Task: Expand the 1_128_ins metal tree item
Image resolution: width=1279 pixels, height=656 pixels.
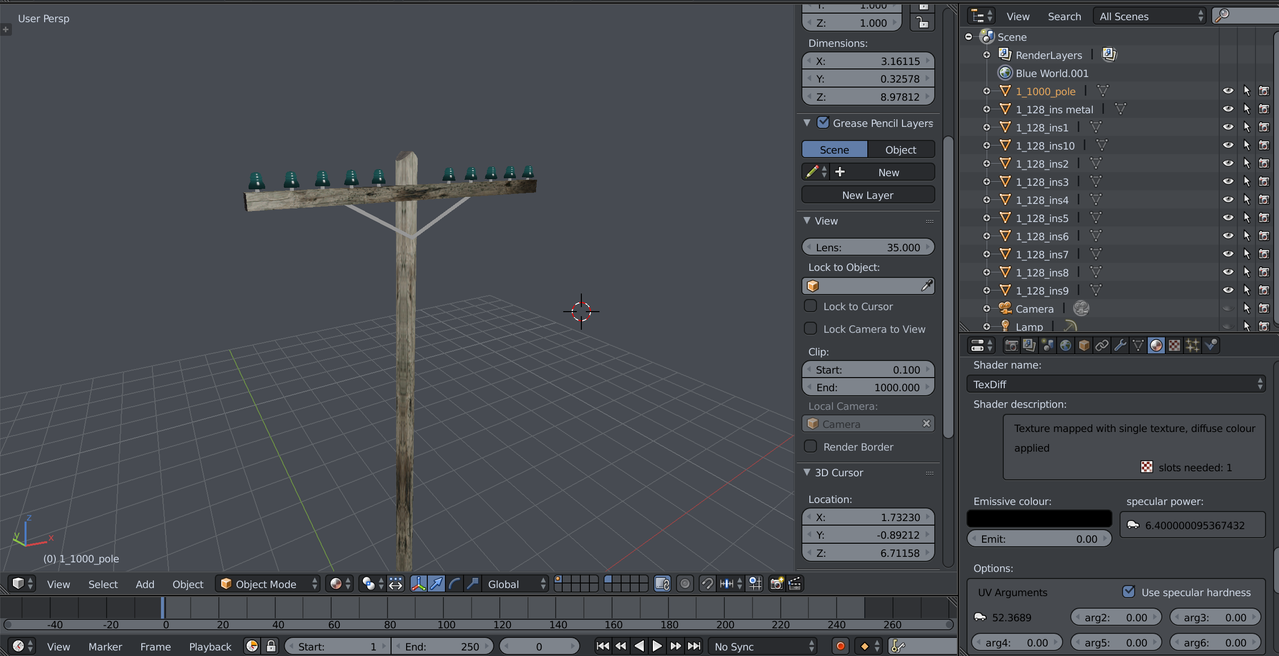Action: click(x=987, y=109)
